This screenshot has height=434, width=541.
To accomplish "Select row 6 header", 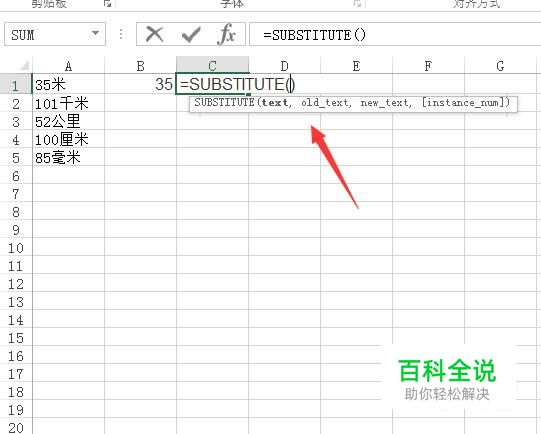I will pyautogui.click(x=16, y=175).
